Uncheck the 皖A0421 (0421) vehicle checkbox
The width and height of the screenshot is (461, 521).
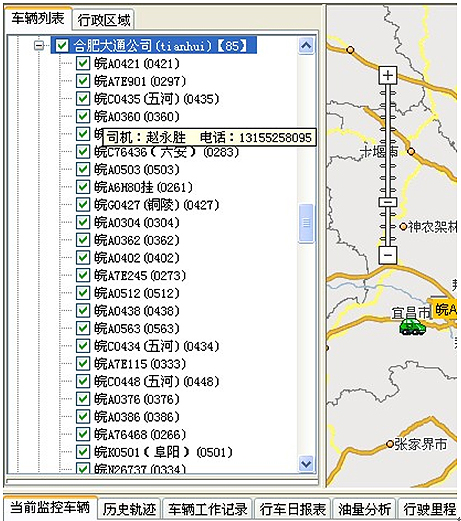[x=83, y=63]
